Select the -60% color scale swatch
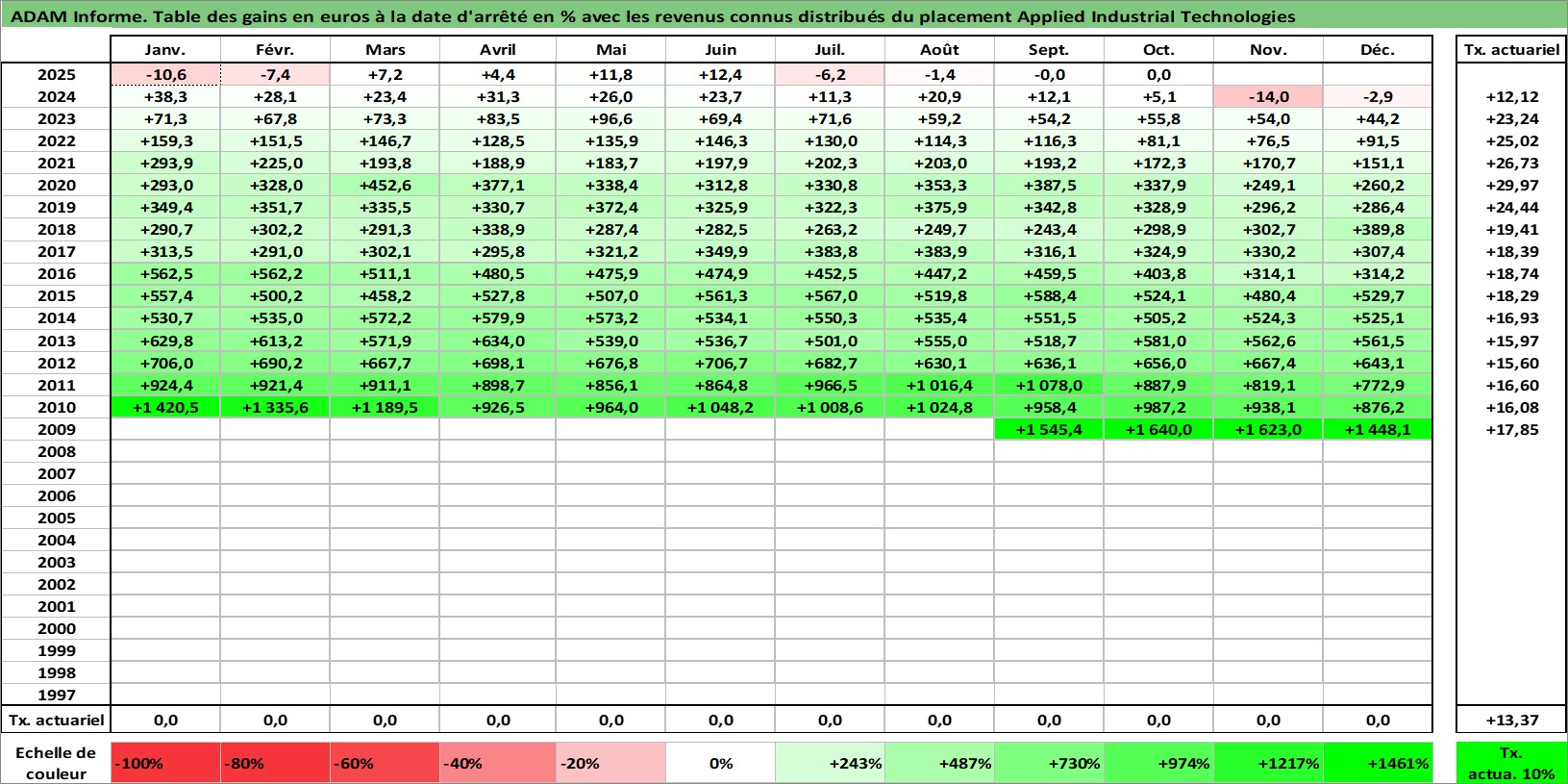Image resolution: width=1568 pixels, height=784 pixels. pyautogui.click(x=385, y=763)
